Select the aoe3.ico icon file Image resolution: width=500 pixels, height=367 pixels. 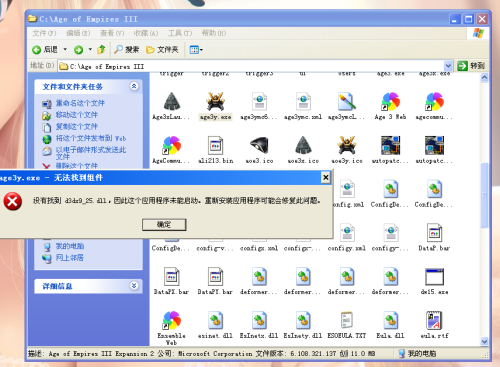coord(259,150)
